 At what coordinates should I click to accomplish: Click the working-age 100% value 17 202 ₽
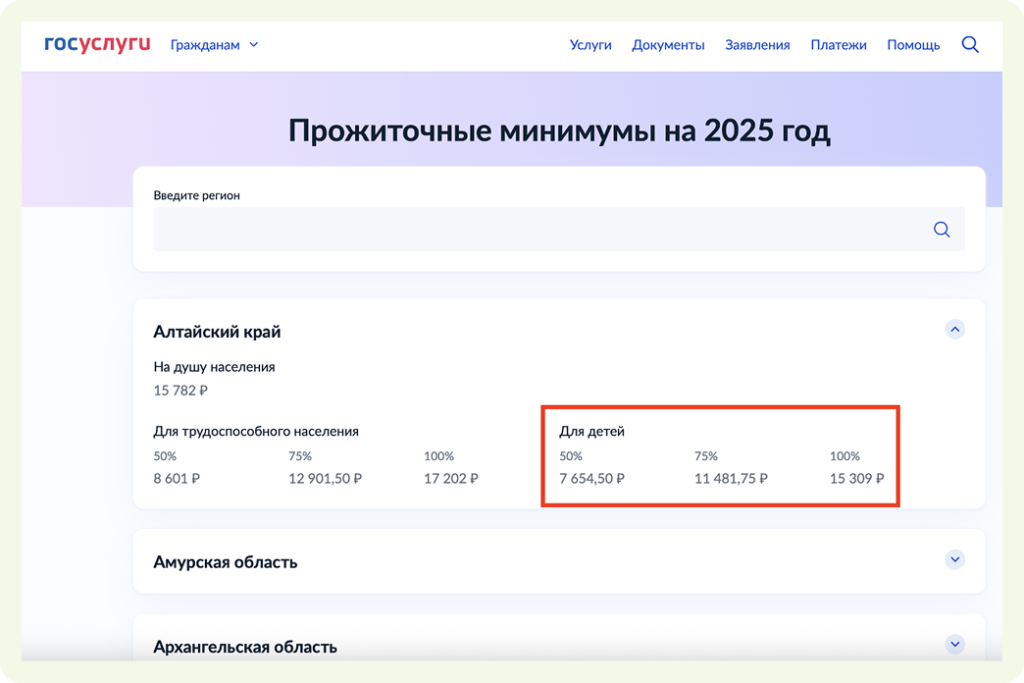pos(451,479)
